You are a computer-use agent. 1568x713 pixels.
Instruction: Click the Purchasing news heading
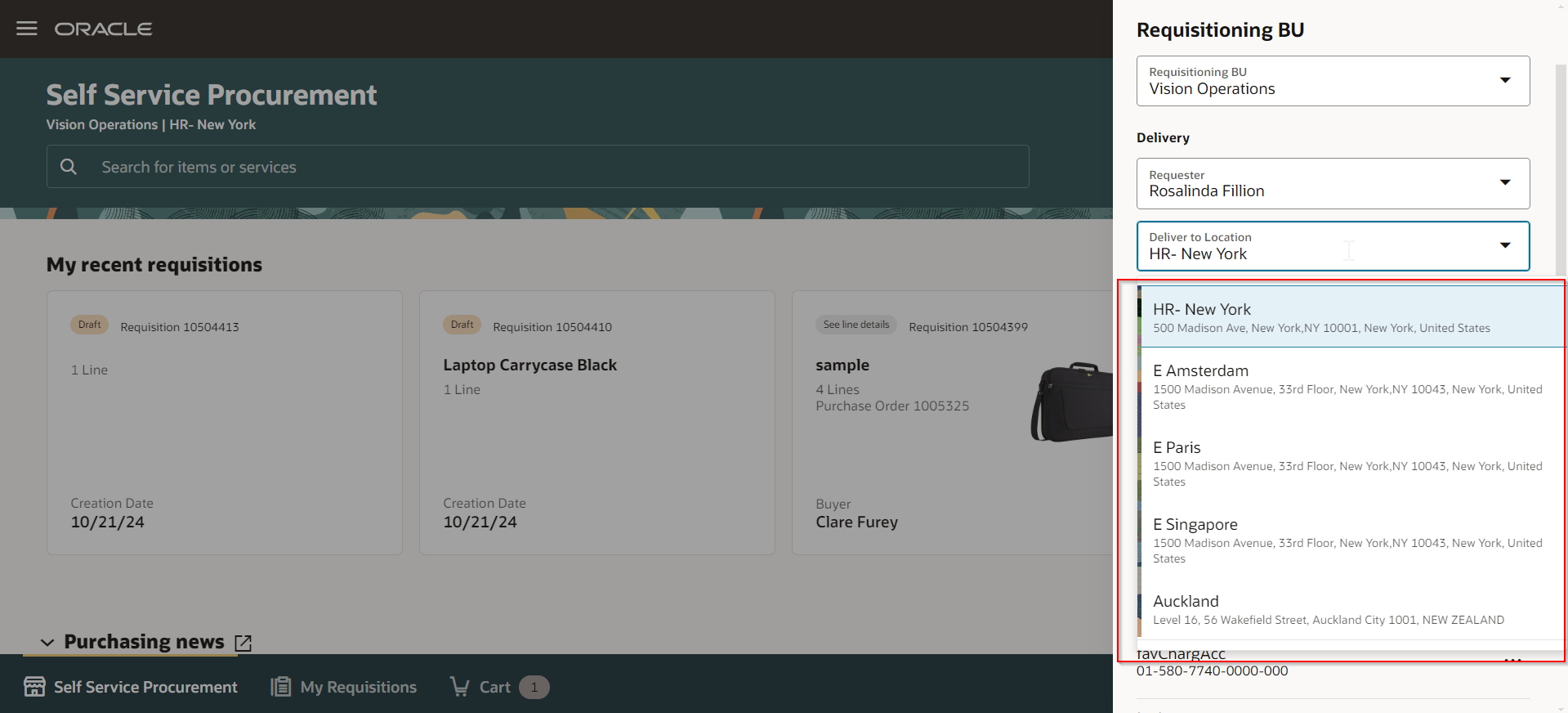coord(144,642)
